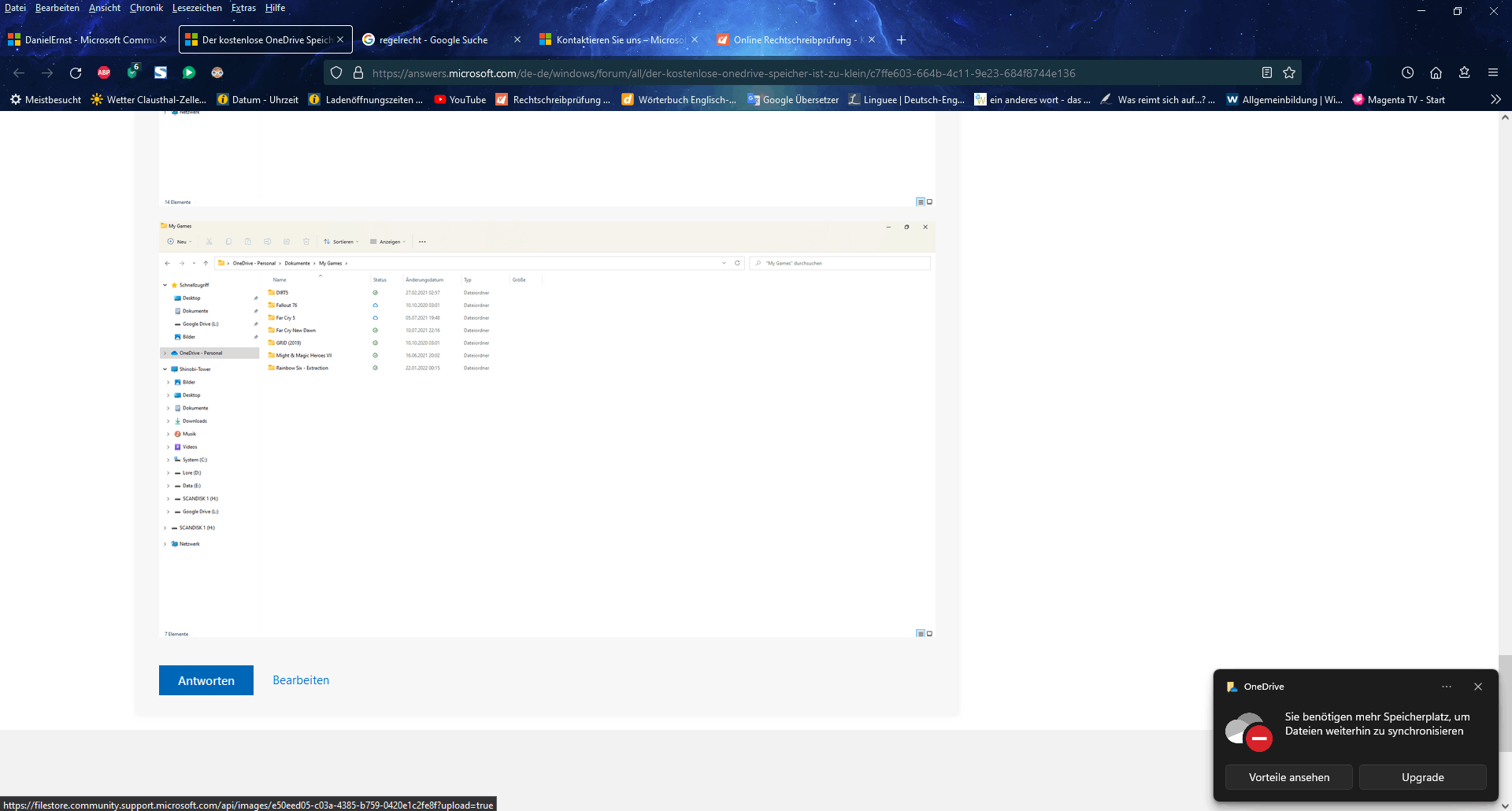This screenshot has height=811, width=1512.
Task: Click Vorteile ansehen in OneDrive notification
Action: point(1289,777)
